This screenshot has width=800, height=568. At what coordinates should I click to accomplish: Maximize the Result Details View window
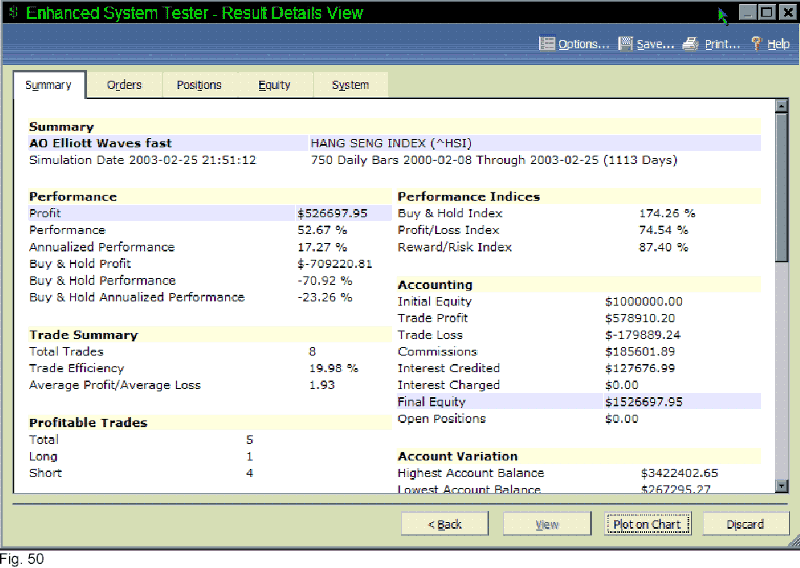click(x=767, y=12)
